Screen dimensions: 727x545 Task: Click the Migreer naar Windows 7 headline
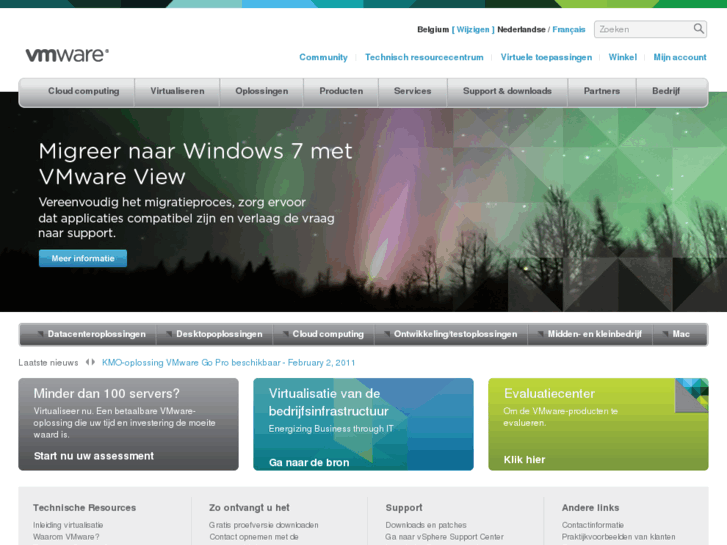click(x=195, y=164)
